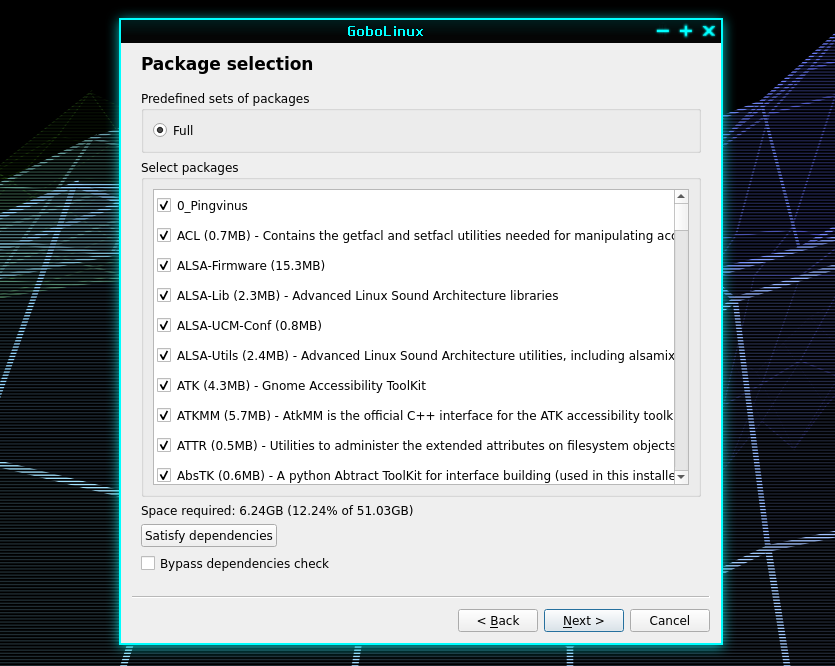Click the package list scroll-down arrow
This screenshot has width=835, height=666.
pyautogui.click(x=681, y=477)
